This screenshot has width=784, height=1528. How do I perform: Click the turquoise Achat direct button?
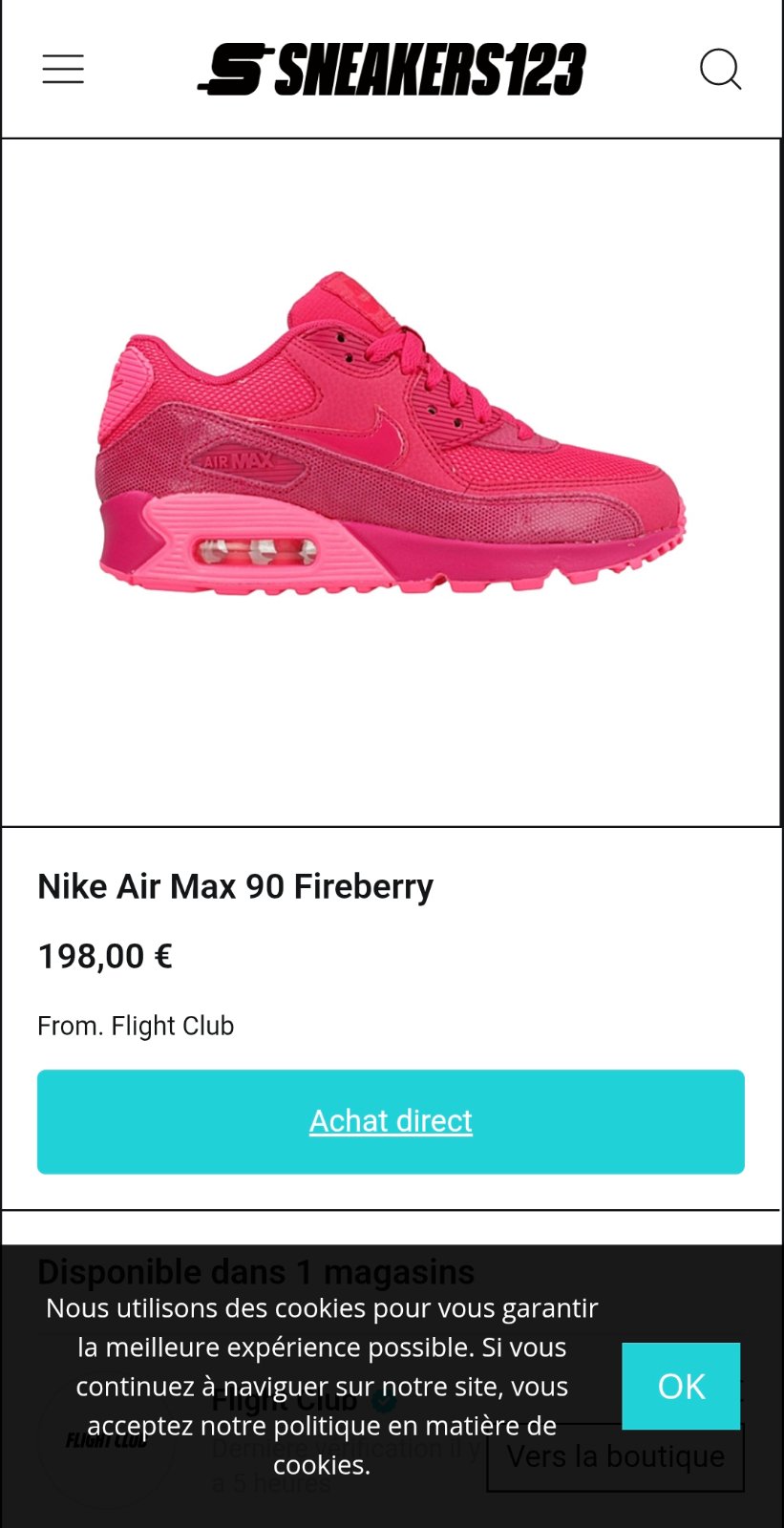391,1121
